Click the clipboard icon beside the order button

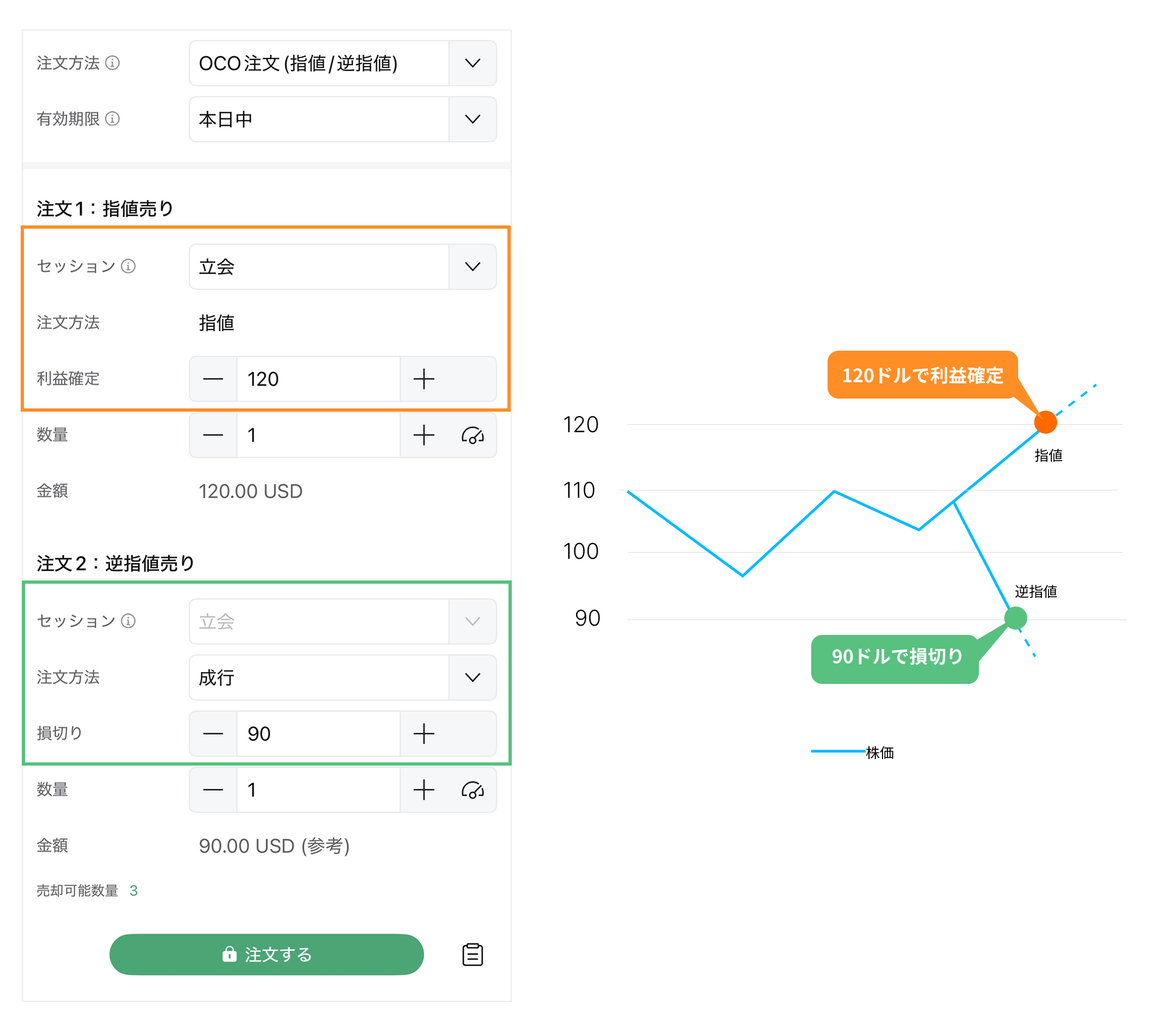[x=472, y=954]
